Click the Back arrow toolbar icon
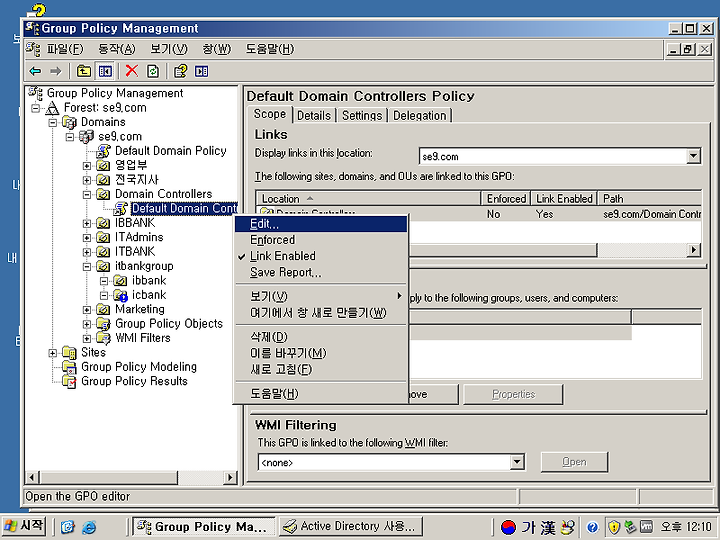 35,71
